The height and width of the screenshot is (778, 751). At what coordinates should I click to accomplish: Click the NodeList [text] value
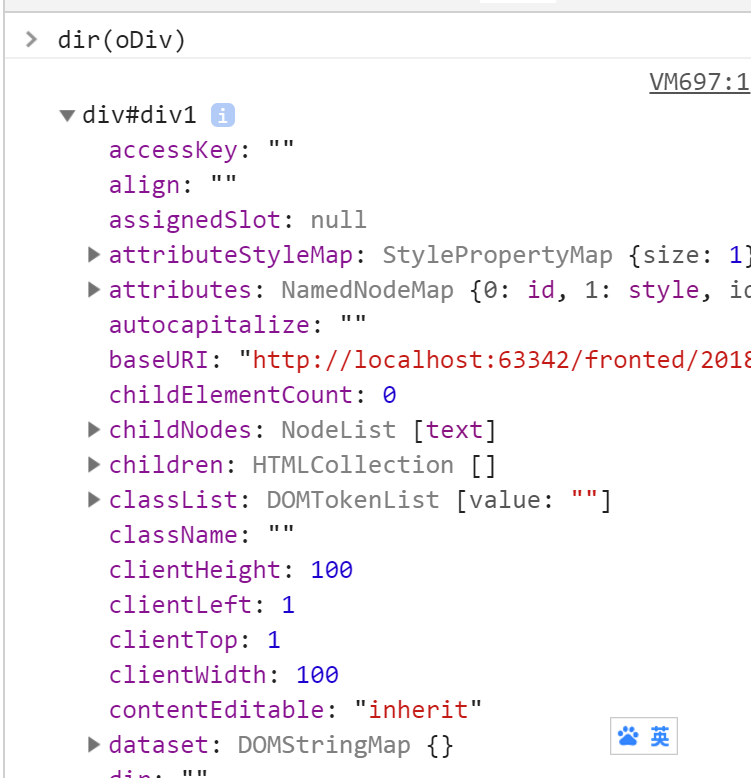click(x=388, y=430)
